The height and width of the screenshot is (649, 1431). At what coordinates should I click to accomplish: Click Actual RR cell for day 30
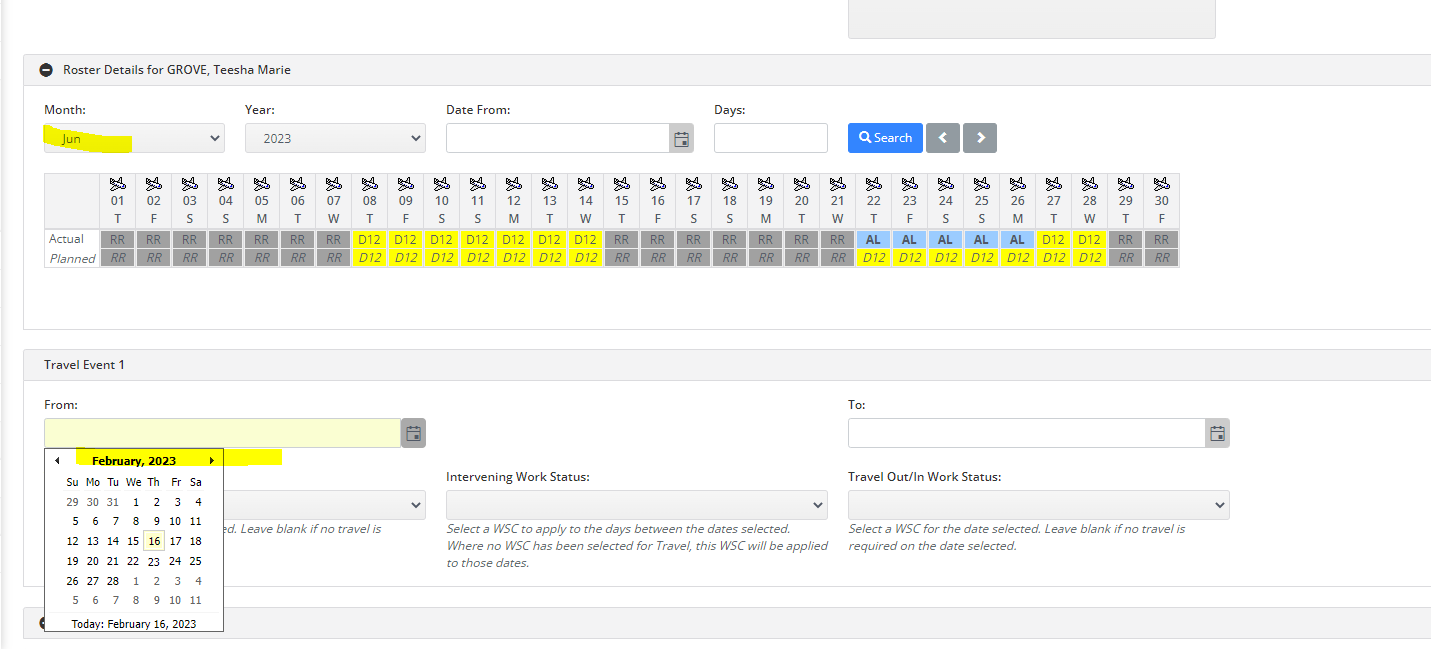(x=1162, y=240)
